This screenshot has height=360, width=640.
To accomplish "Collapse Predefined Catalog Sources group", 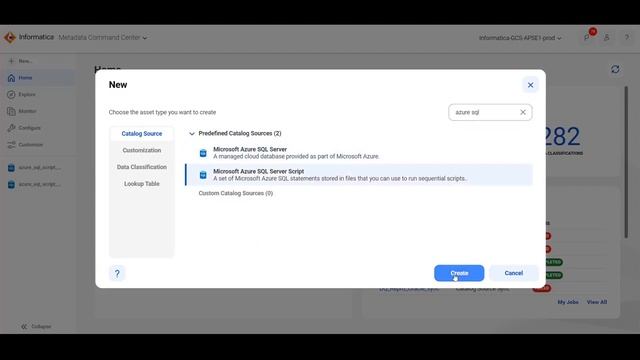I will (192, 133).
